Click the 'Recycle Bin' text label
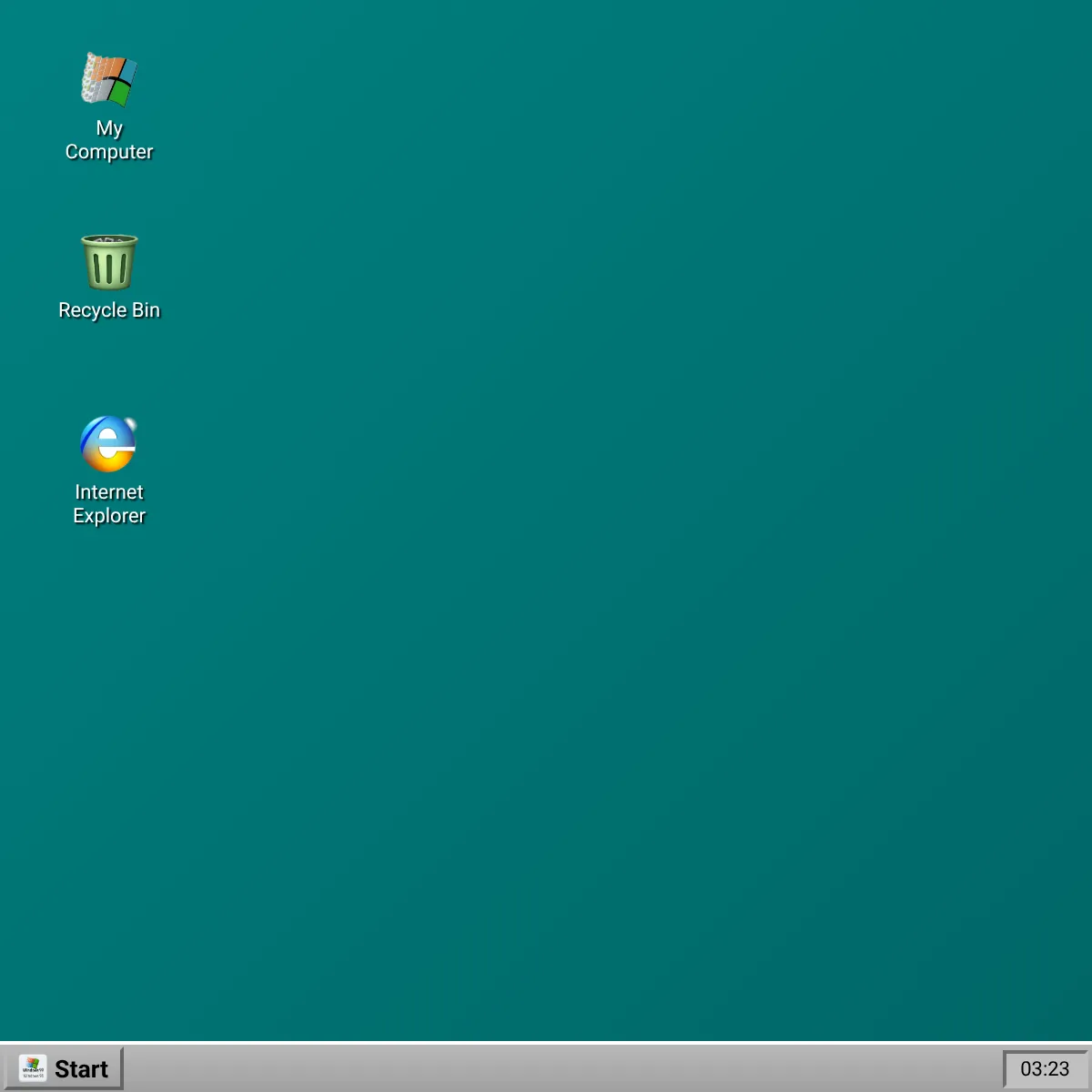This screenshot has height=1092, width=1092. pos(109,310)
